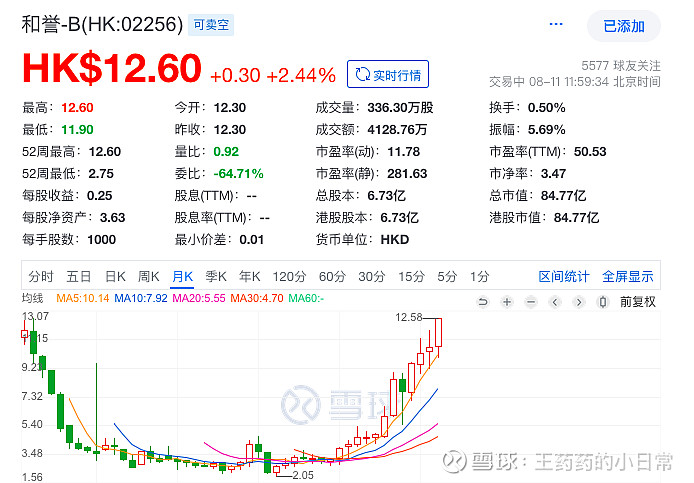Switch to the 1分 chart tab
The height and width of the screenshot is (483, 694).
[x=479, y=277]
